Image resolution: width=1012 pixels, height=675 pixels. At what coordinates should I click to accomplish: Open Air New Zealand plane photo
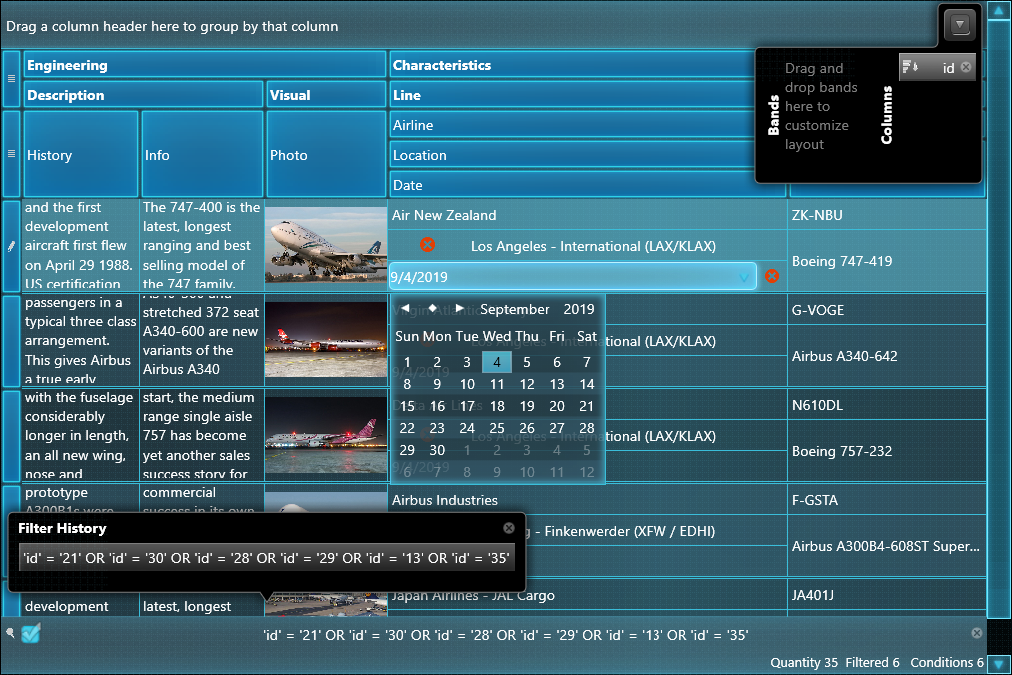pyautogui.click(x=326, y=245)
